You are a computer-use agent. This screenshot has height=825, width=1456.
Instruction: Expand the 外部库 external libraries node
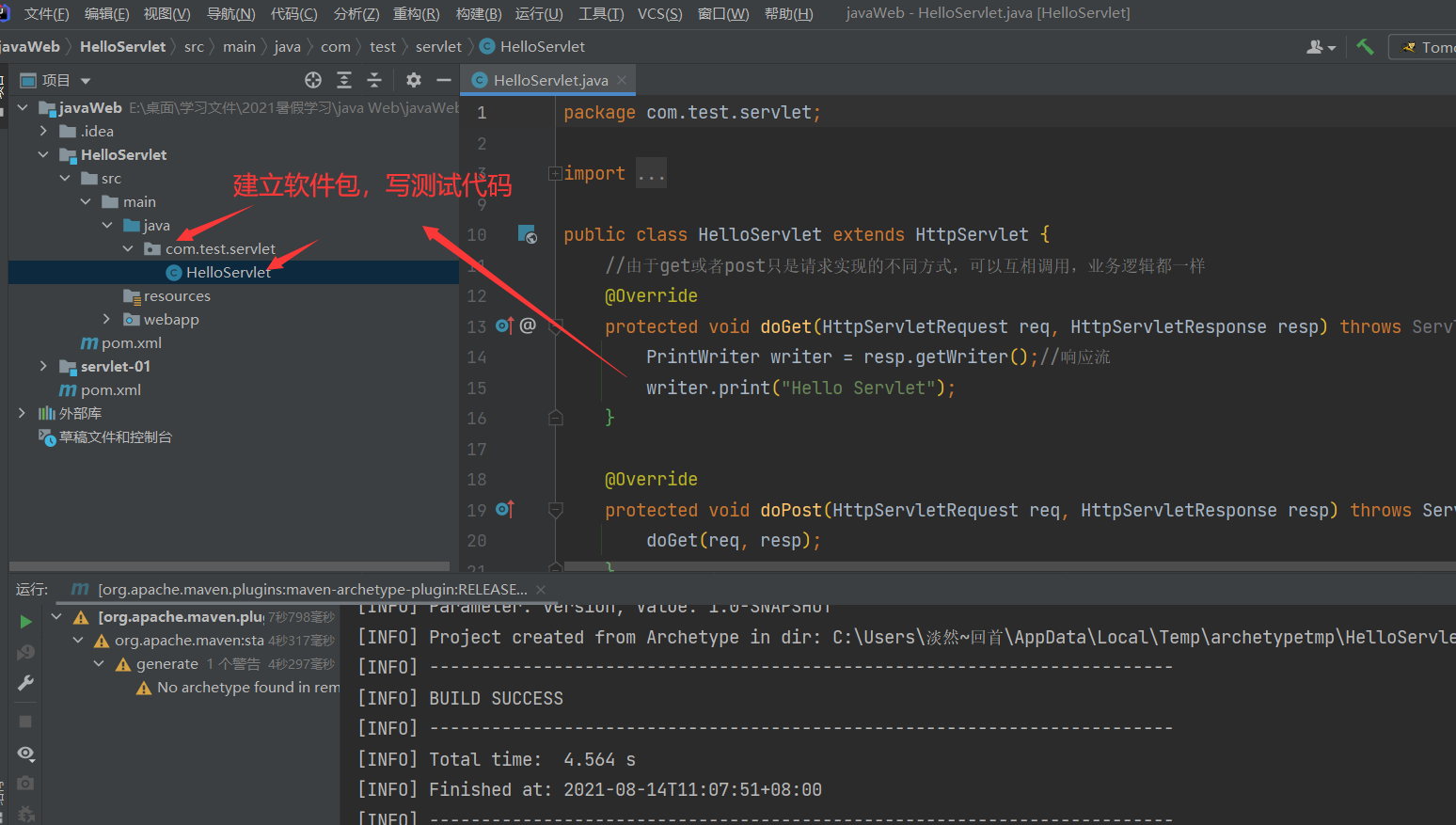(x=23, y=413)
